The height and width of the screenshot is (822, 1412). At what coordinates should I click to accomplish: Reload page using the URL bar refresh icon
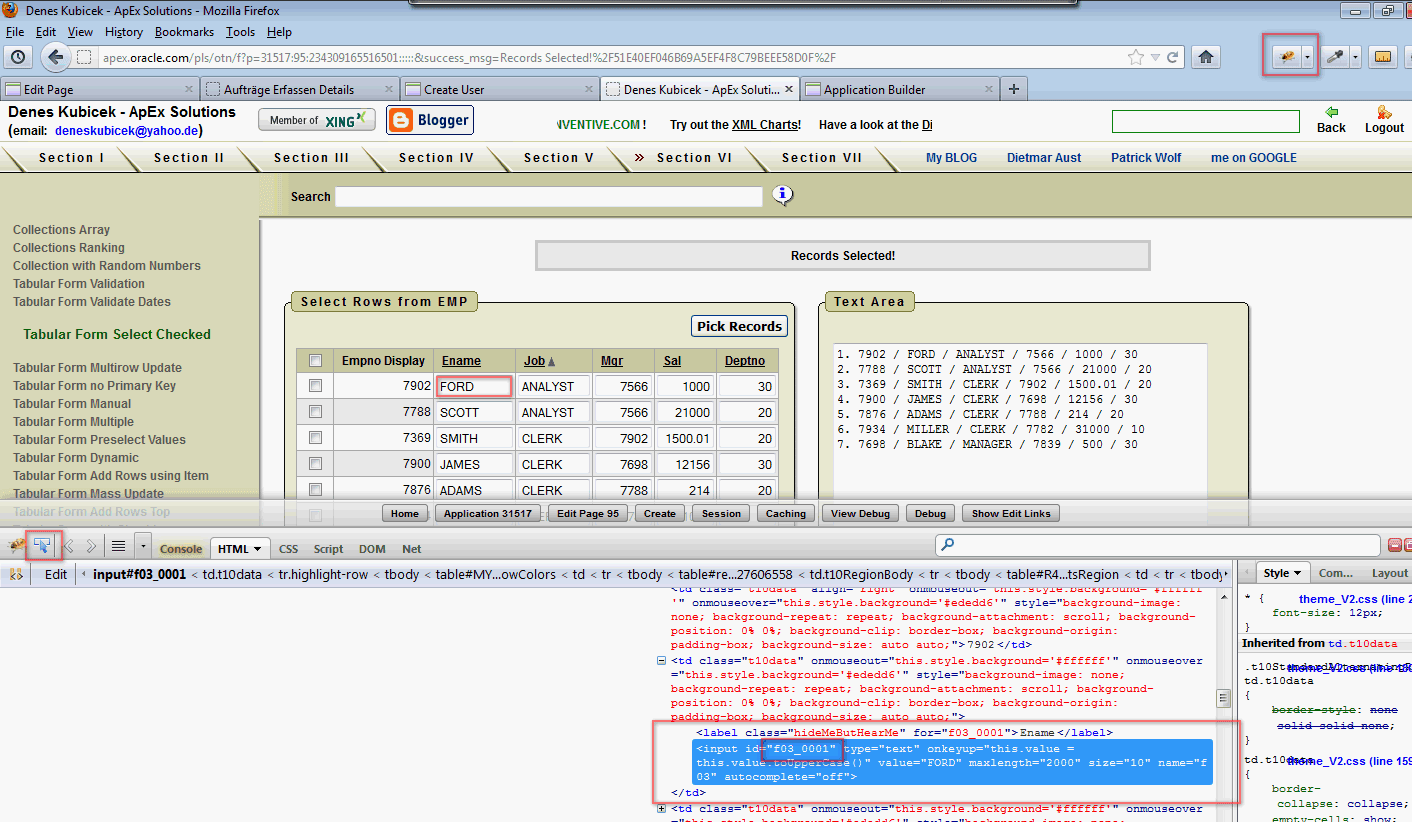click(x=1172, y=57)
